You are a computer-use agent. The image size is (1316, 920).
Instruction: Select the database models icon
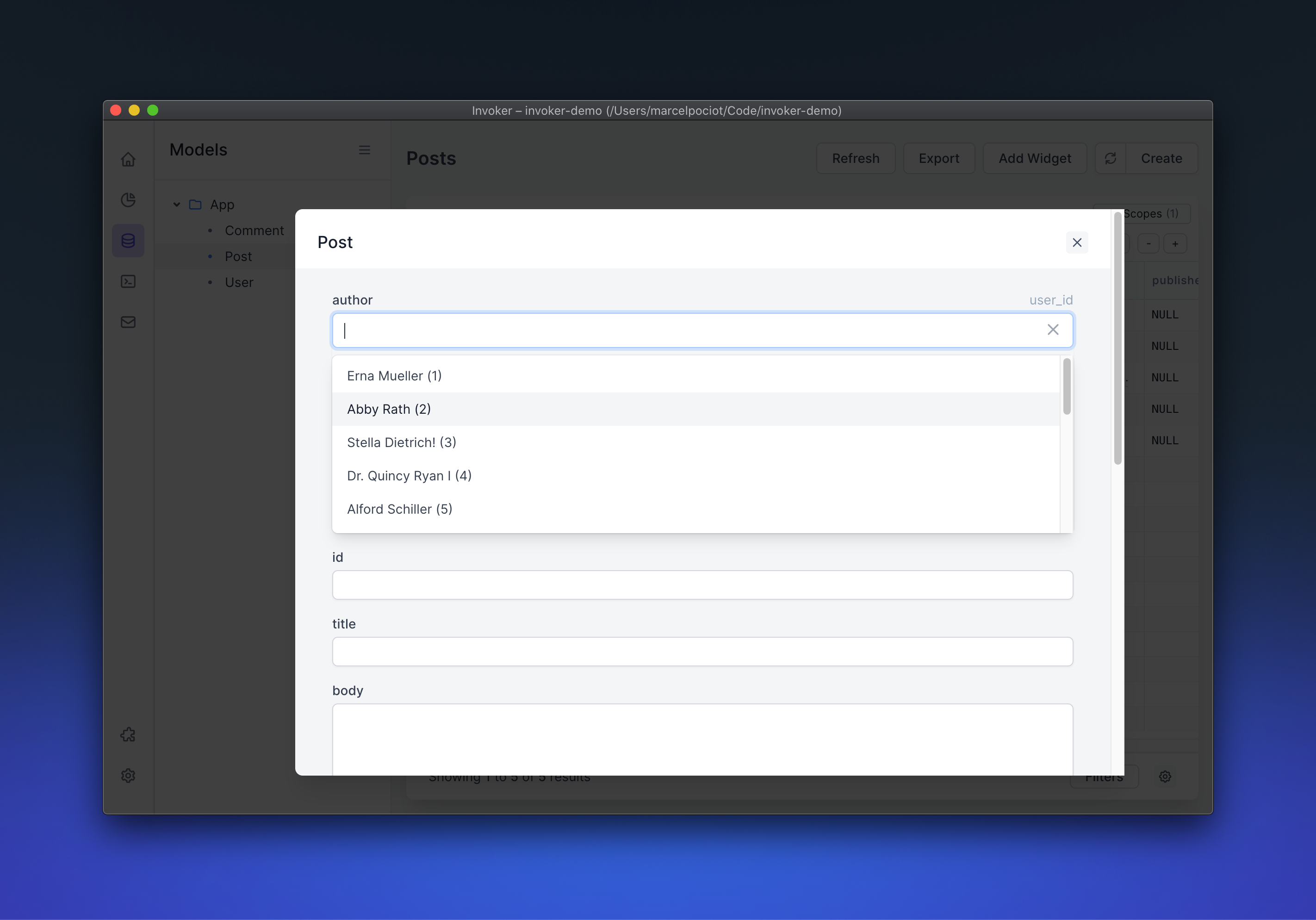tap(128, 241)
